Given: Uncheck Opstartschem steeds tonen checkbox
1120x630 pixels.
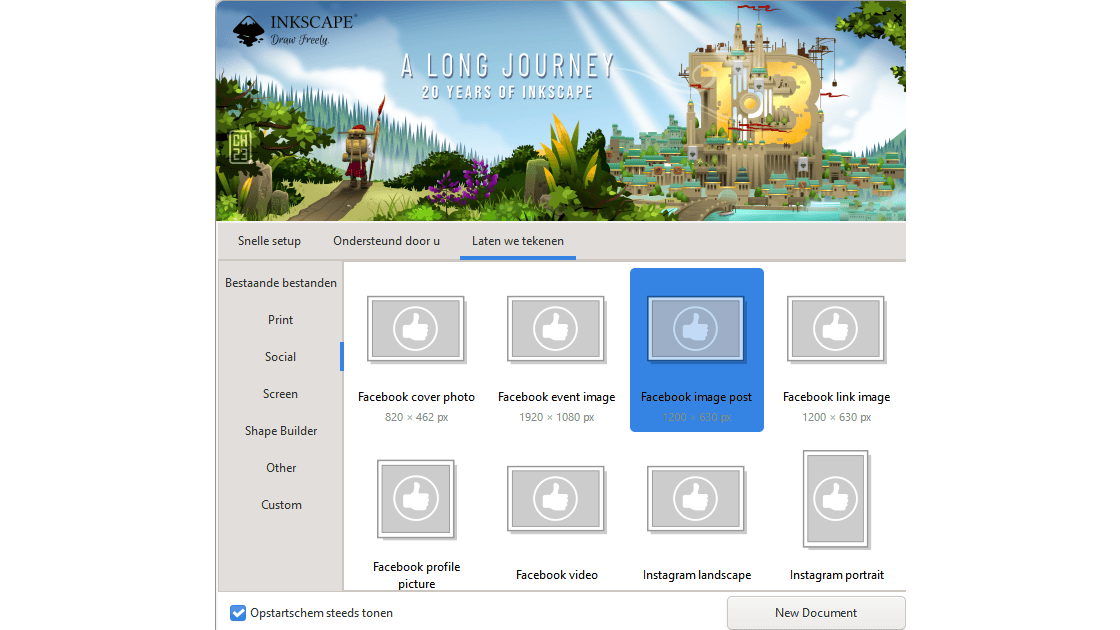Looking at the screenshot, I should point(238,613).
